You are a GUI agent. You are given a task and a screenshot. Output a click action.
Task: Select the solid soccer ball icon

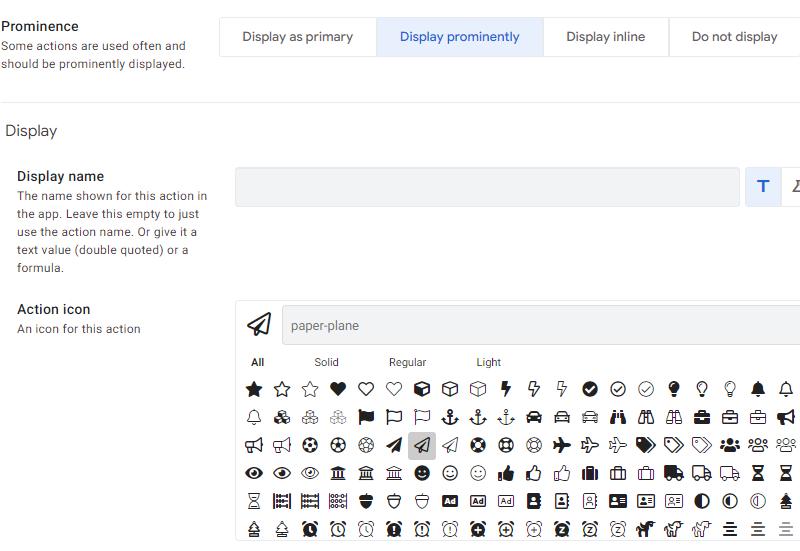pyautogui.click(x=310, y=445)
